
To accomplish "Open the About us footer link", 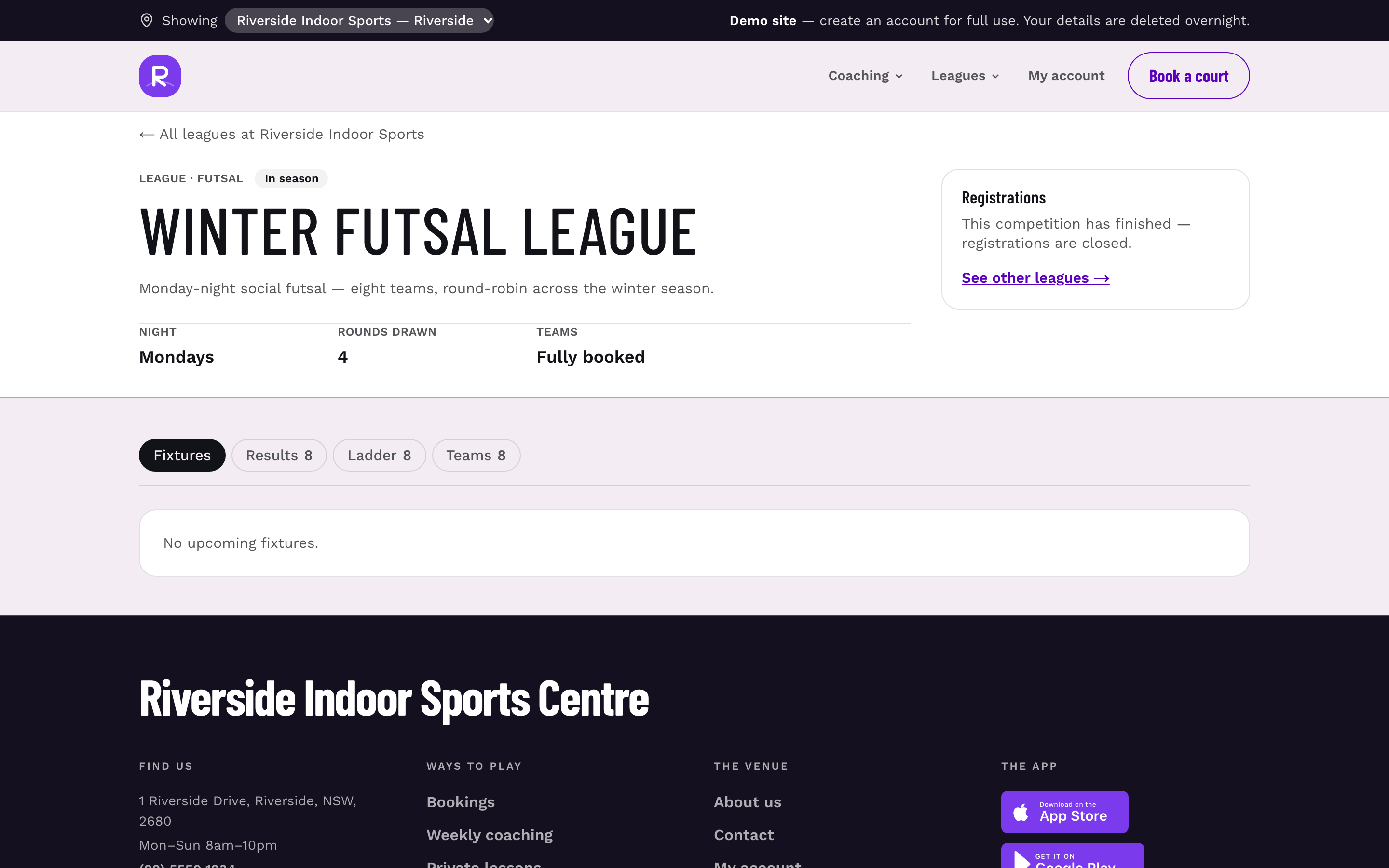I will [x=747, y=802].
